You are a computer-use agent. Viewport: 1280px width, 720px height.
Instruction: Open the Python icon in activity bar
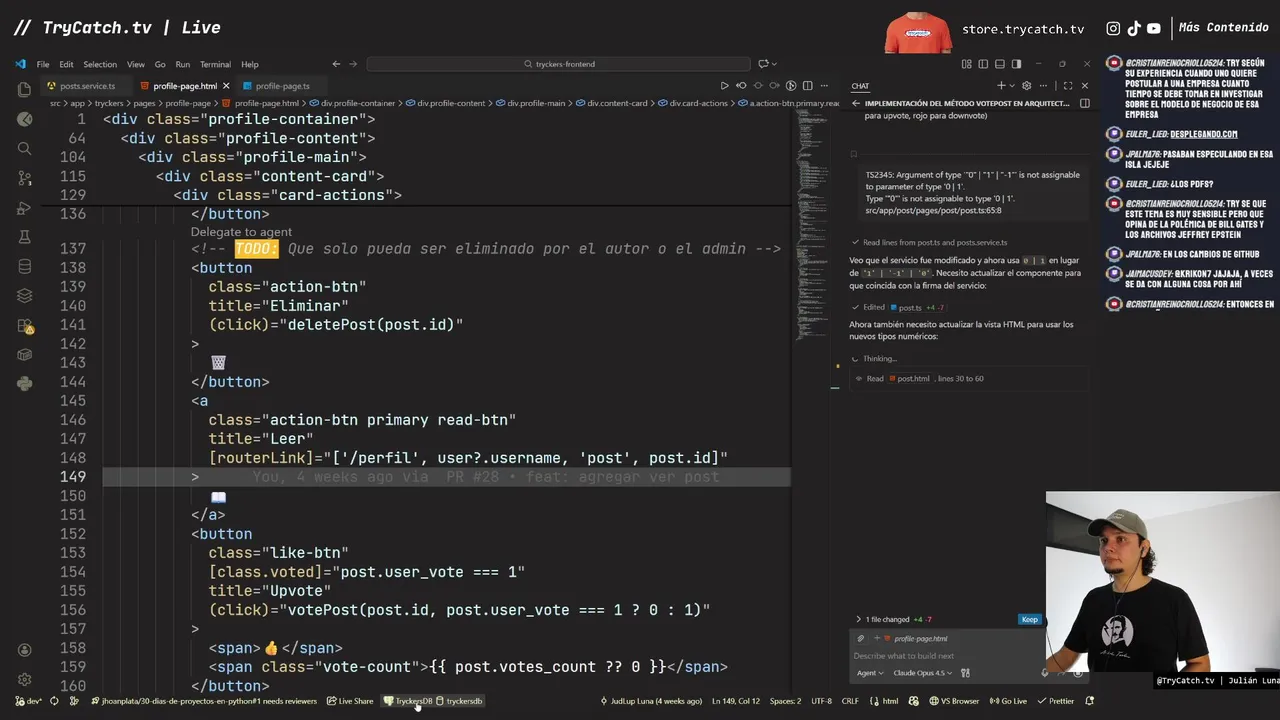click(24, 383)
